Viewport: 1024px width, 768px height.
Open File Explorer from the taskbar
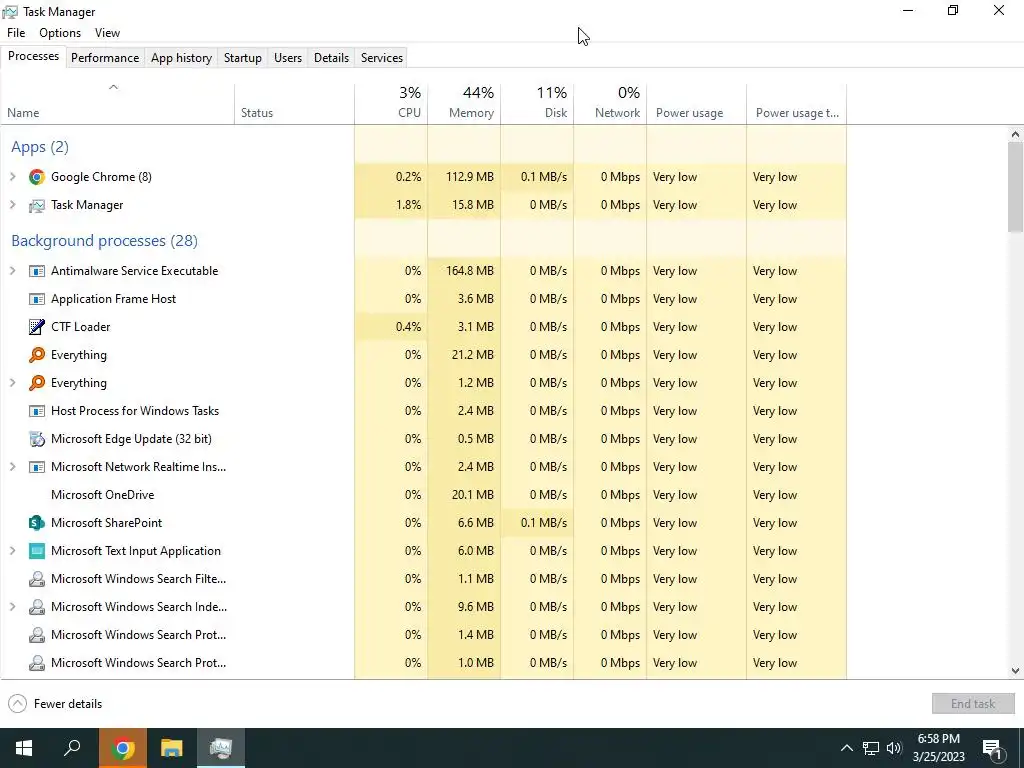[172, 748]
